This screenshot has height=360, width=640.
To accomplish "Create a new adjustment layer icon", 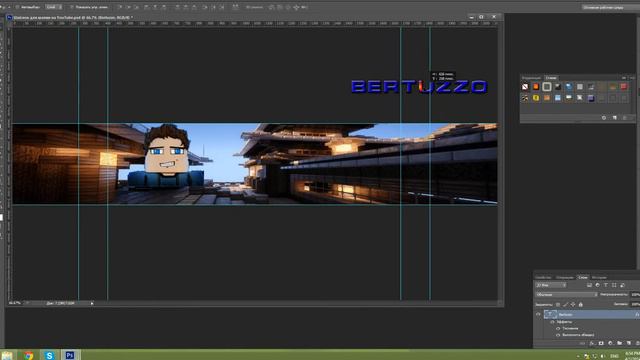I will [610, 343].
